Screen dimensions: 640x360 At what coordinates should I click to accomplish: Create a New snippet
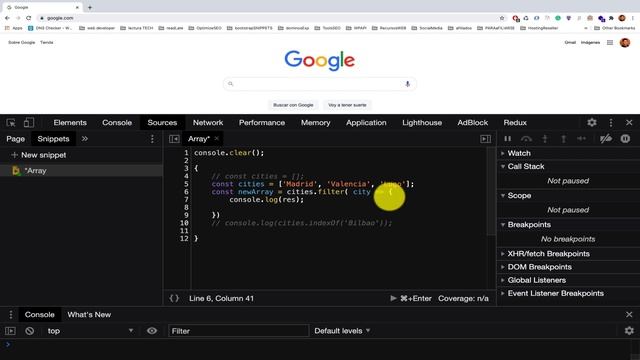click(x=38, y=155)
